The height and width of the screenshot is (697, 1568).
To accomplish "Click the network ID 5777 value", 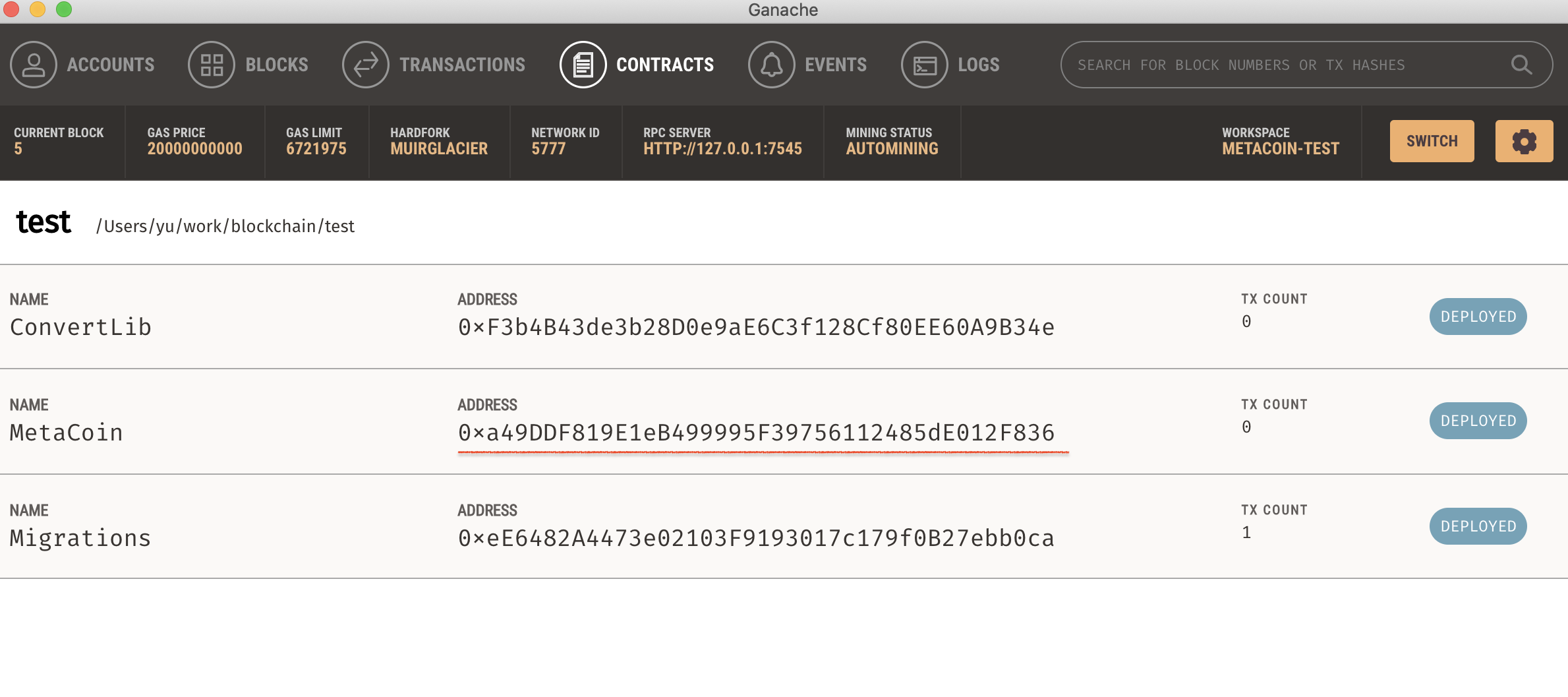I will click(x=548, y=149).
